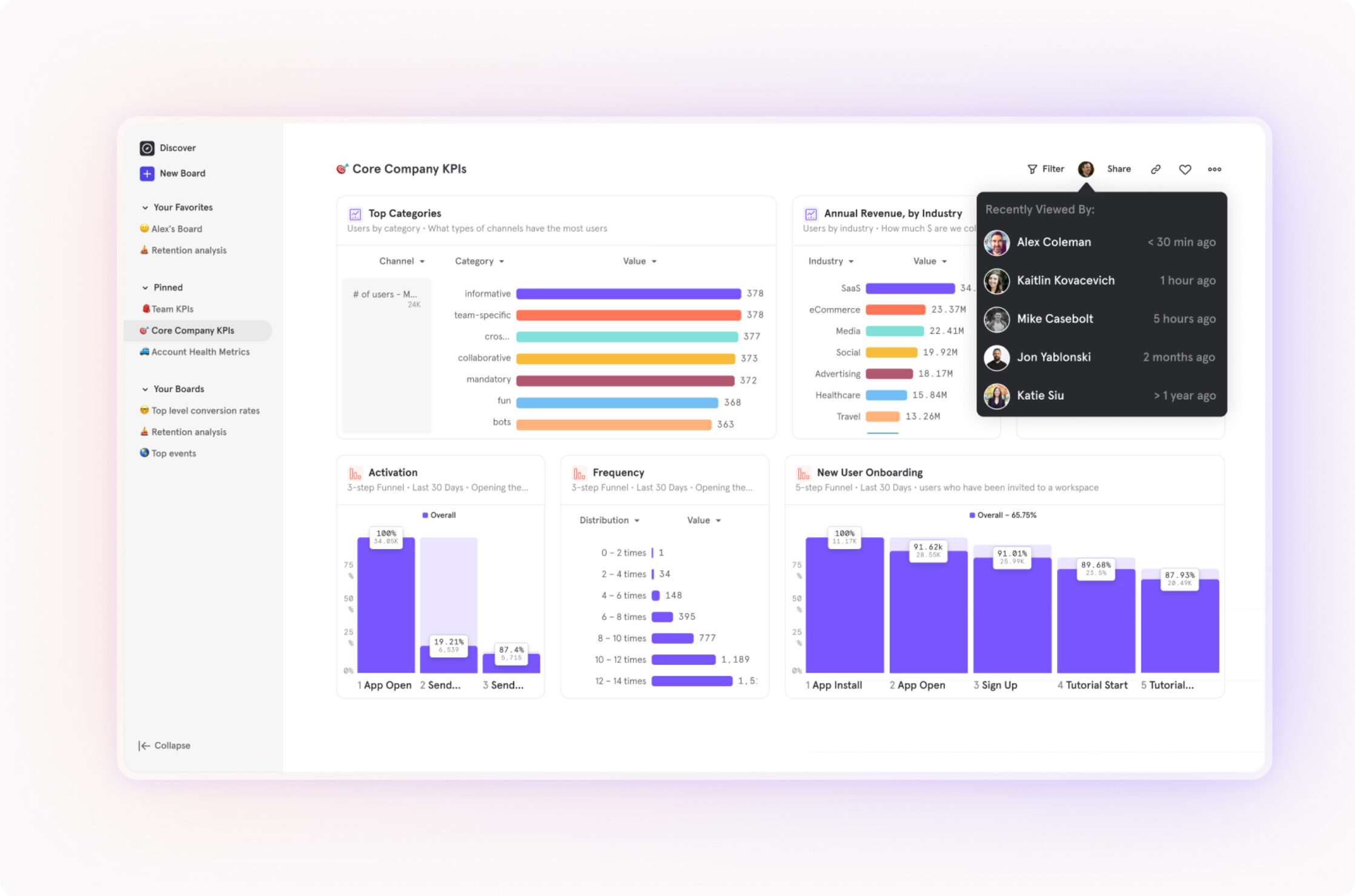Click the Activation funnel report icon
The height and width of the screenshot is (896, 1355).
(355, 473)
